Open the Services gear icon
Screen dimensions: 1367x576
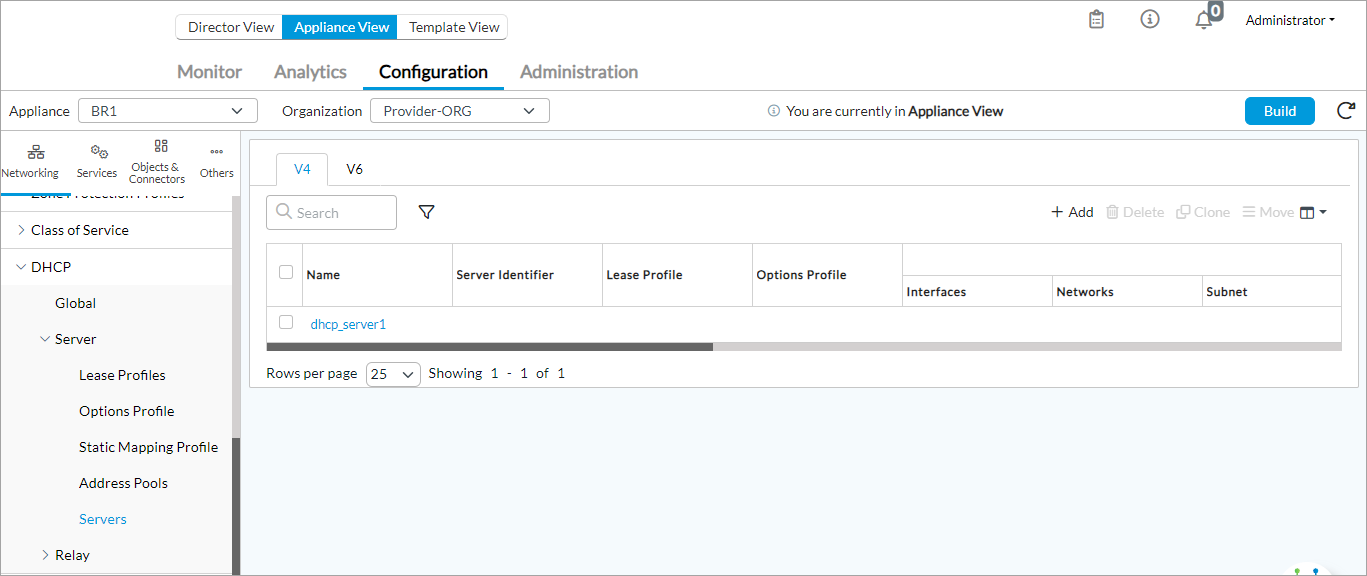(98, 152)
